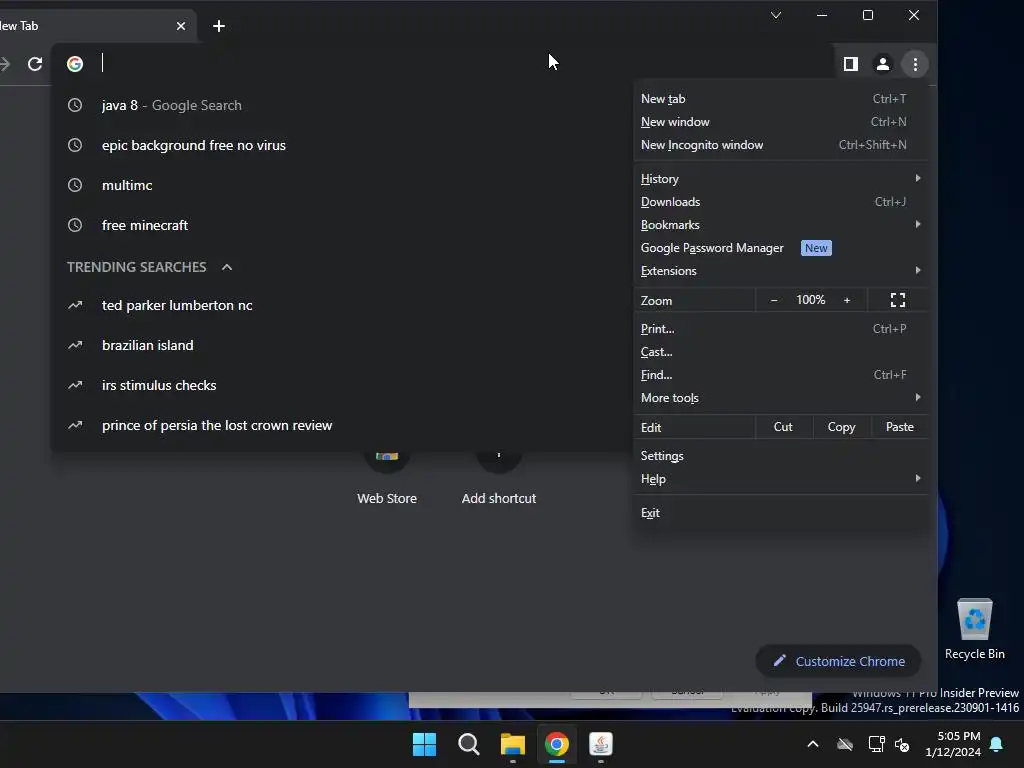Open the profile avatar icon
Viewport: 1024px width, 768px height.
[882, 63]
